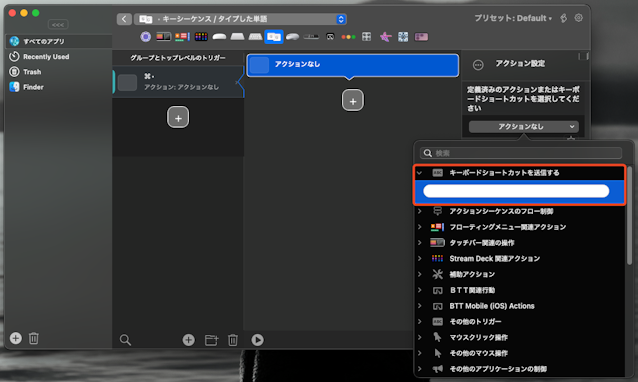
Task: Click the その他のトリガー category row
Action: [x=520, y=322]
